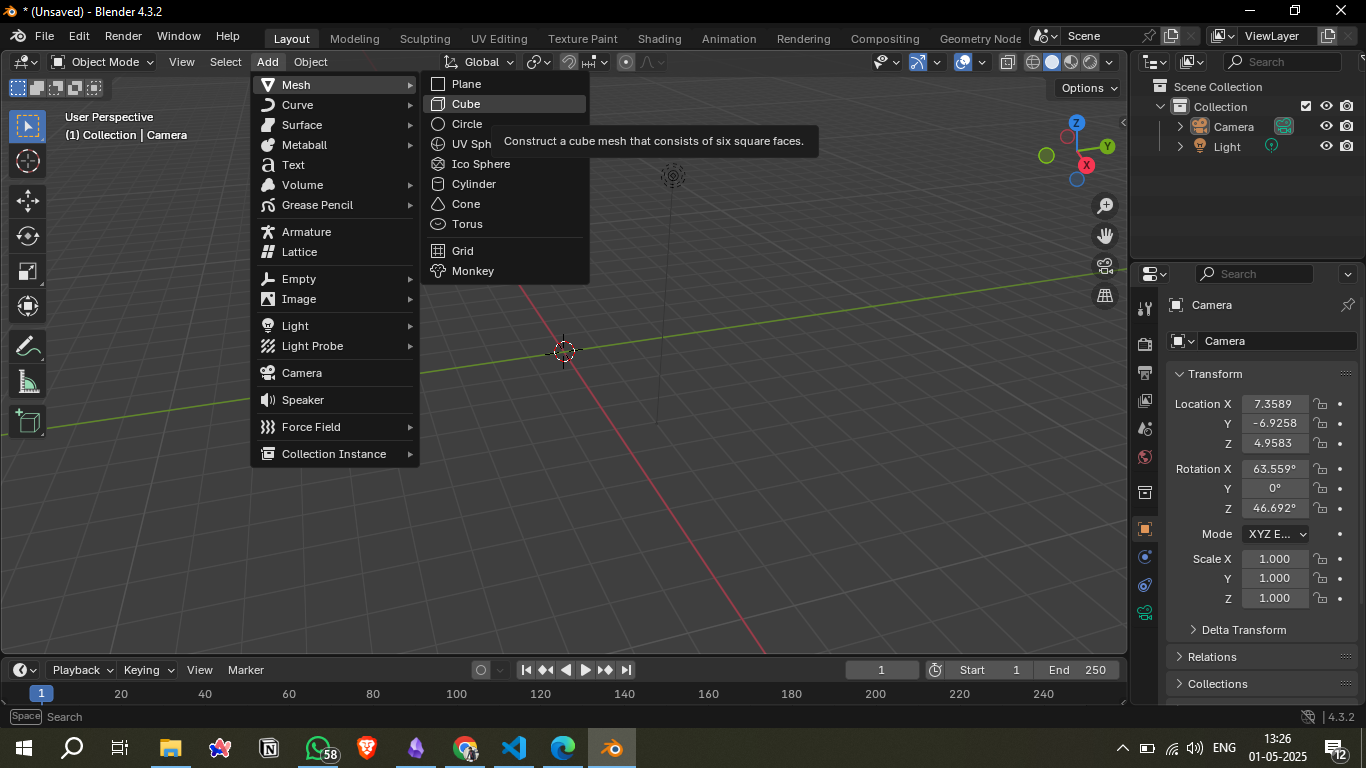
Task: Choose the Add Cube tool in toolbar
Action: pos(27,421)
